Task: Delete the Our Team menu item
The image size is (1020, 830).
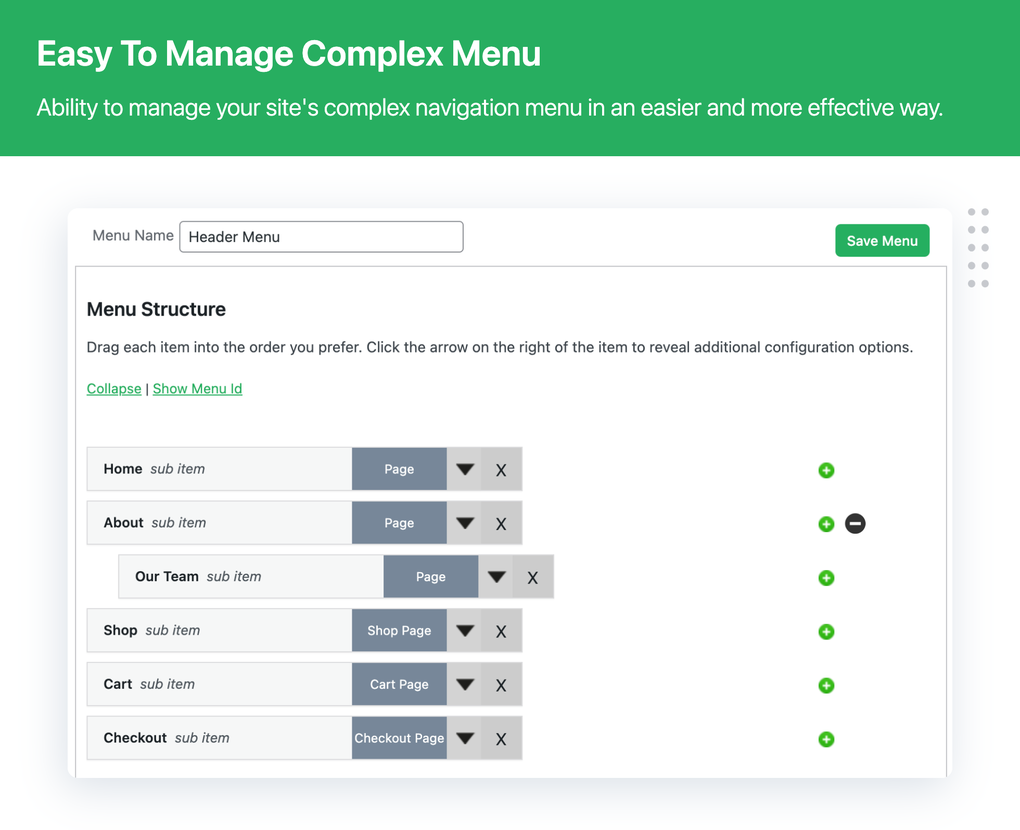Action: pyautogui.click(x=533, y=577)
